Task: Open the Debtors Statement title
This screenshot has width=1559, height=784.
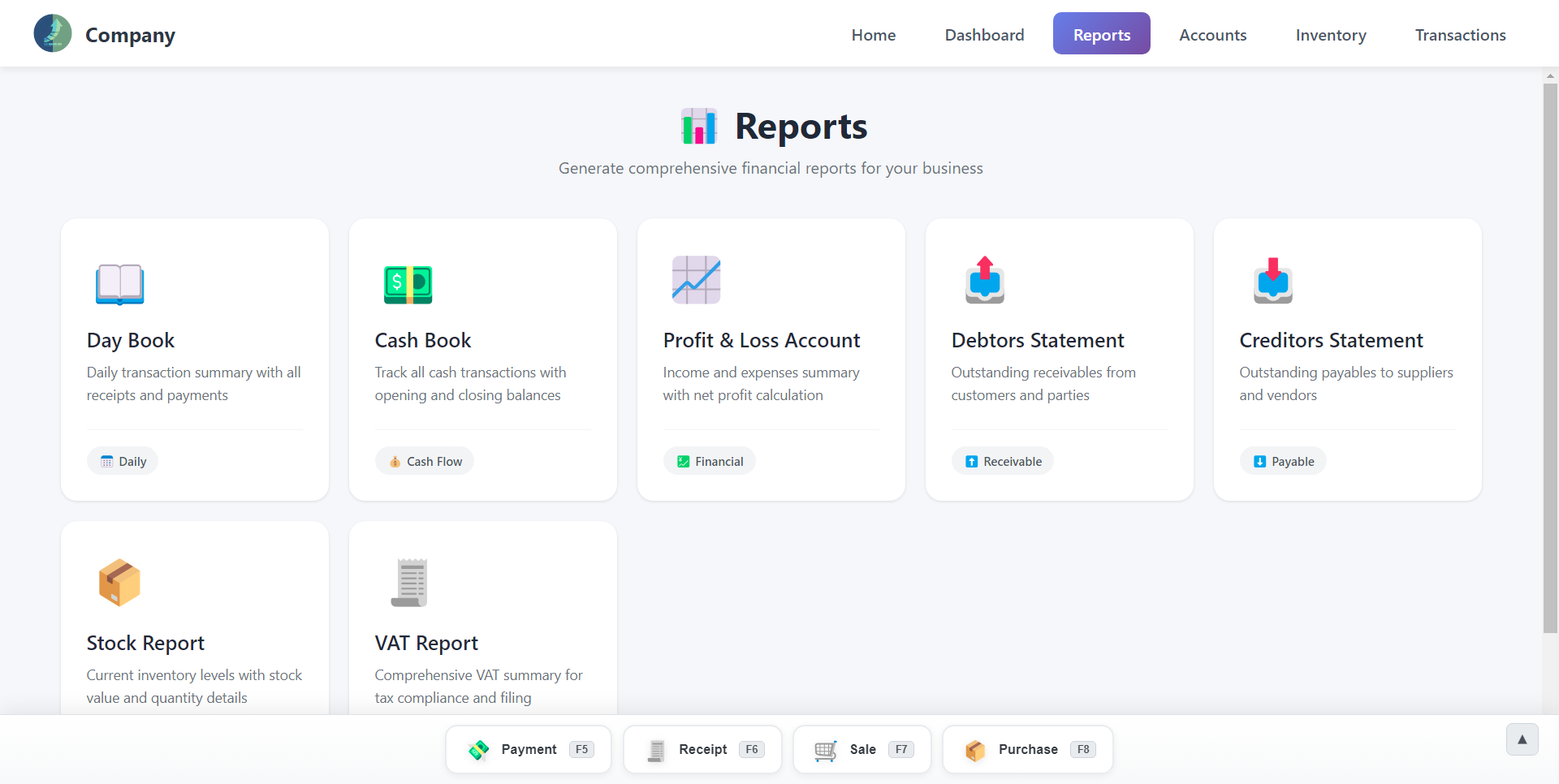Action: (1038, 340)
